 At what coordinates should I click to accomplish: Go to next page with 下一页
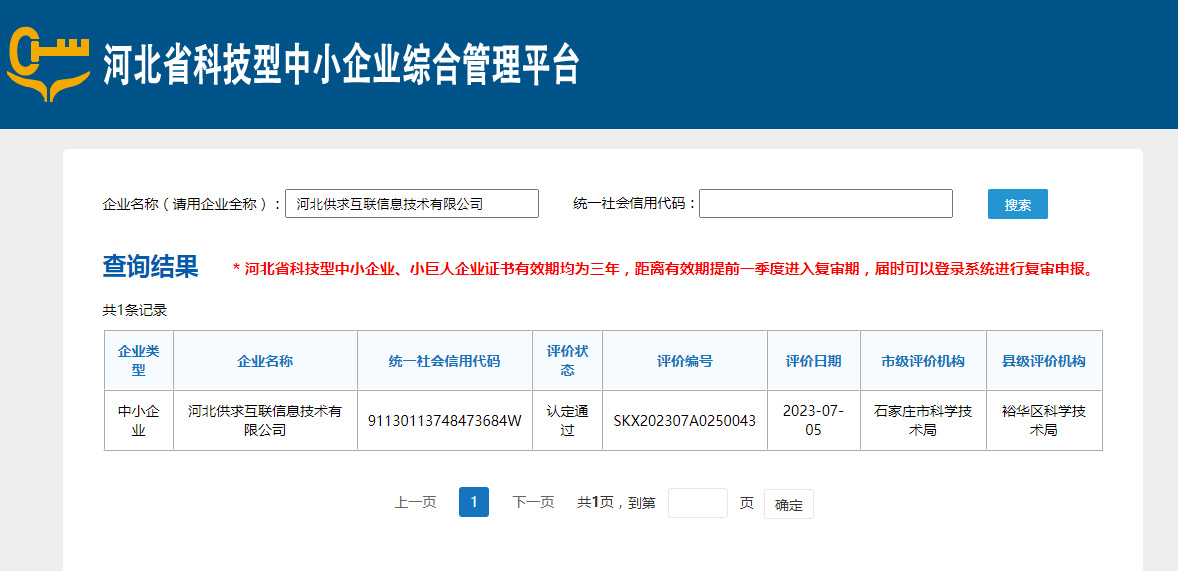(x=533, y=503)
